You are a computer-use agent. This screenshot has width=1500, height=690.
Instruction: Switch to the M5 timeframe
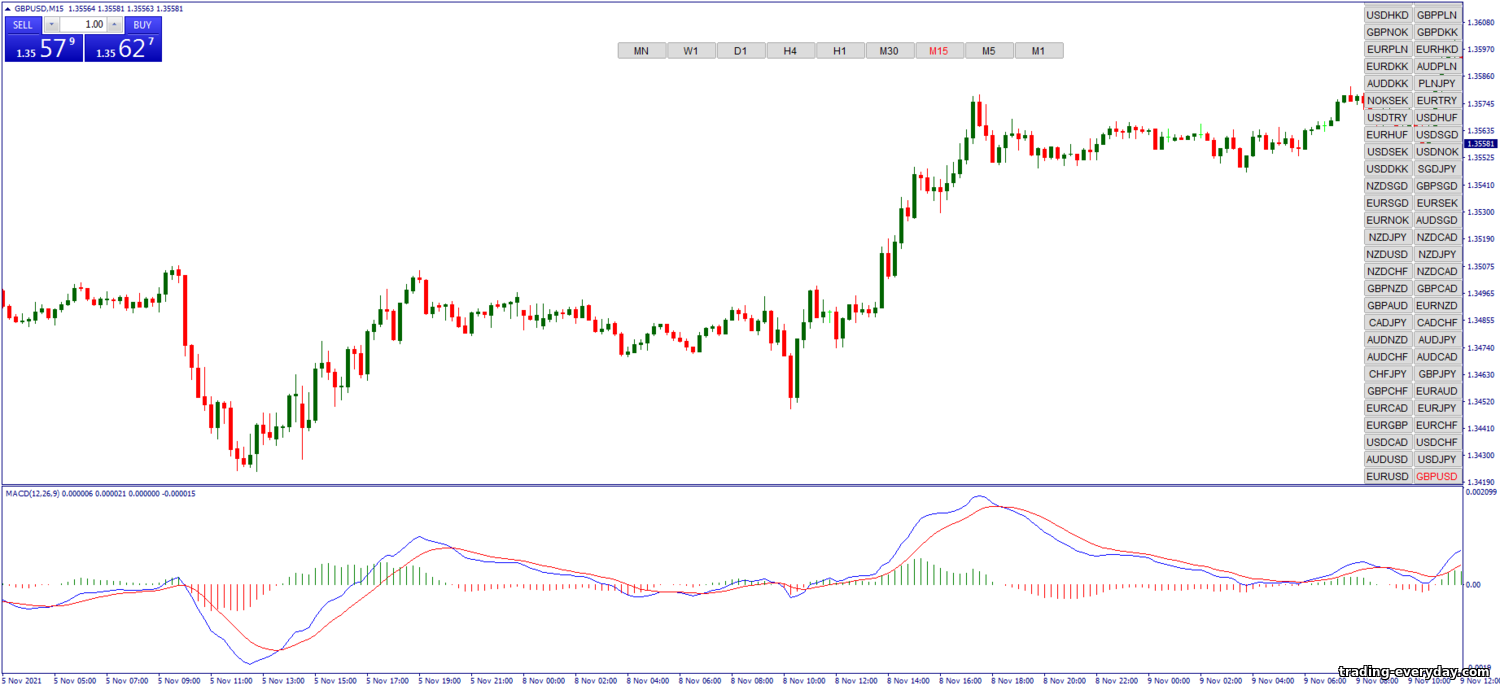pyautogui.click(x=989, y=50)
